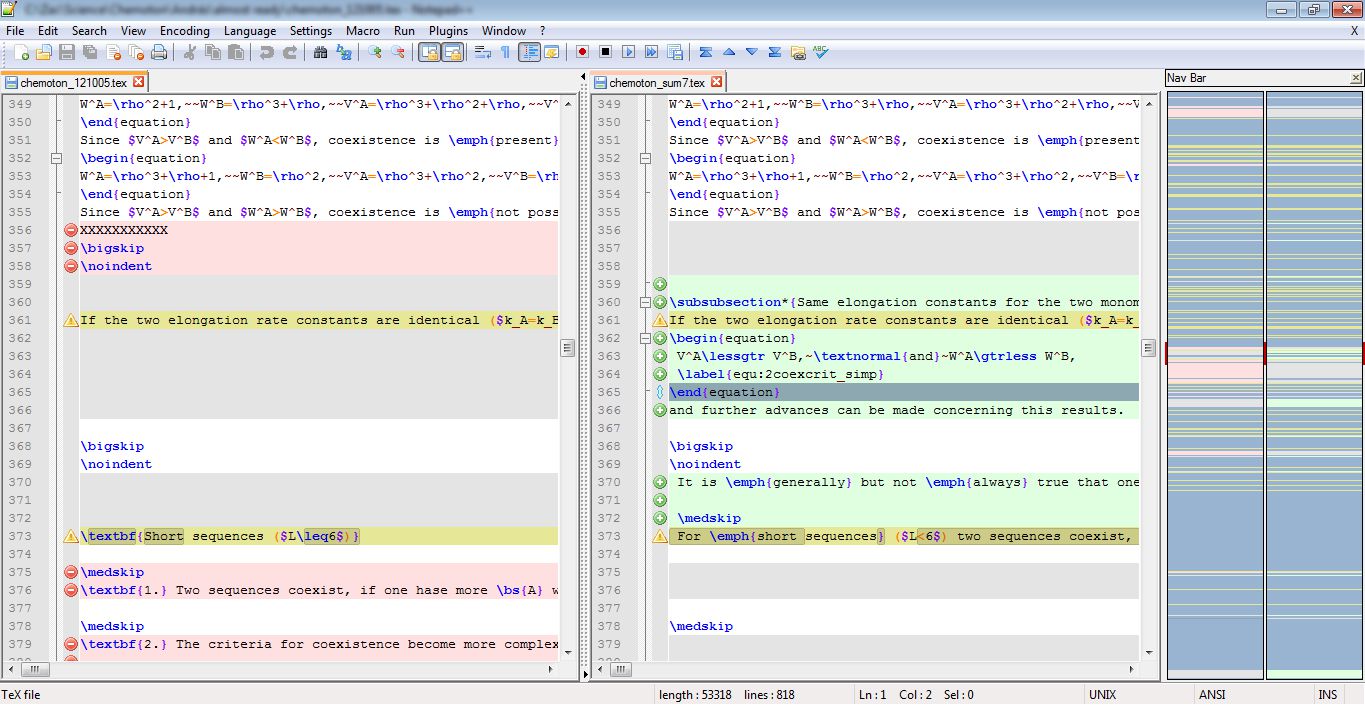The image size is (1365, 705).
Task: Toggle synchronize horizontal scrolling
Action: click(x=452, y=52)
